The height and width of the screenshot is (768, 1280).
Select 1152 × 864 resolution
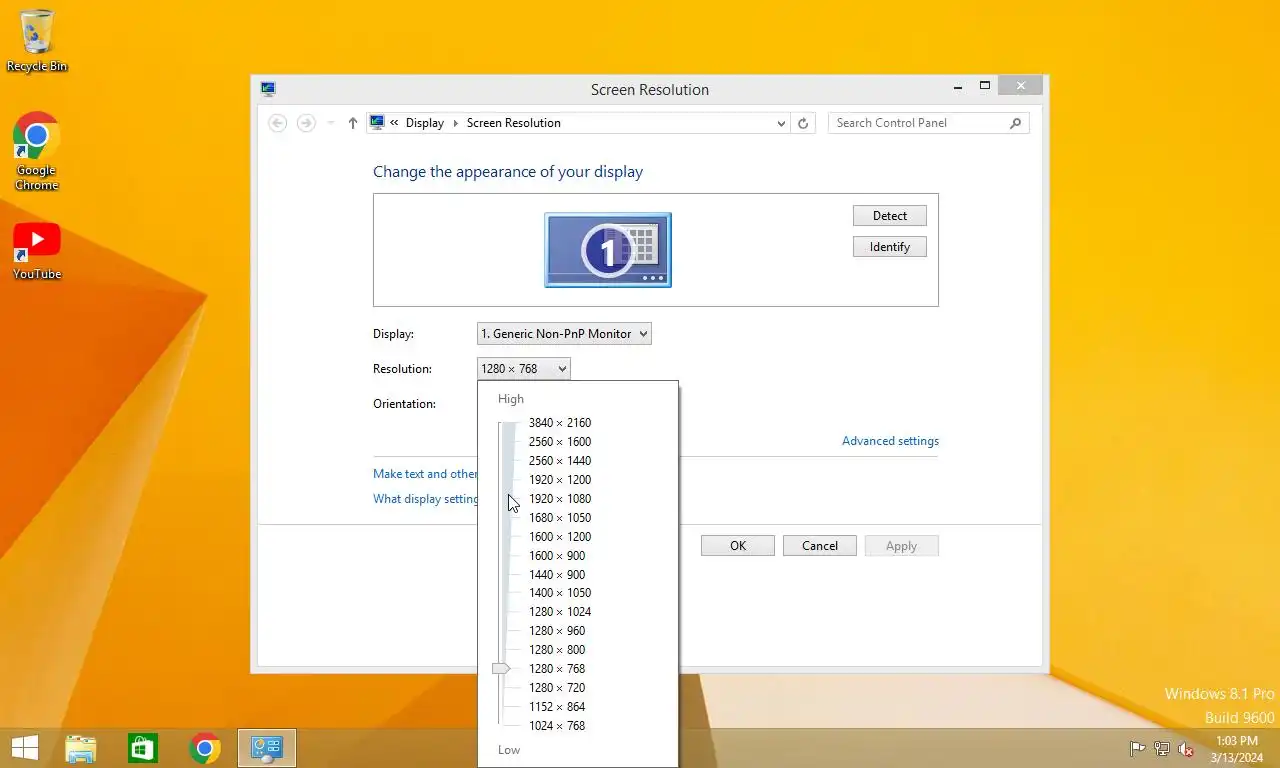[x=557, y=707]
